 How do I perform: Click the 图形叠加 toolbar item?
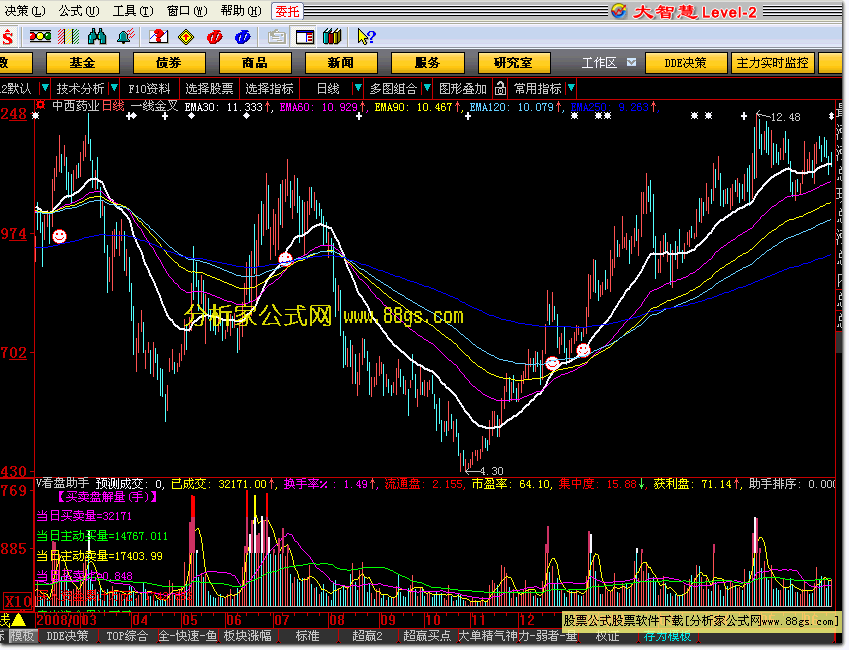pos(463,89)
